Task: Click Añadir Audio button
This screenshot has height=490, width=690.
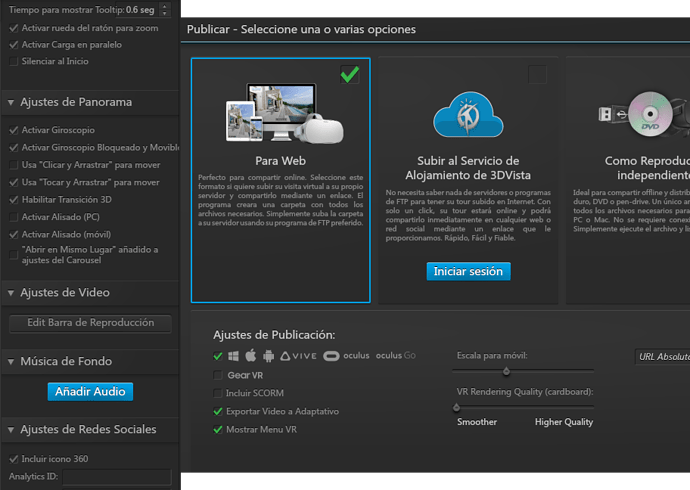Action: click(x=90, y=391)
